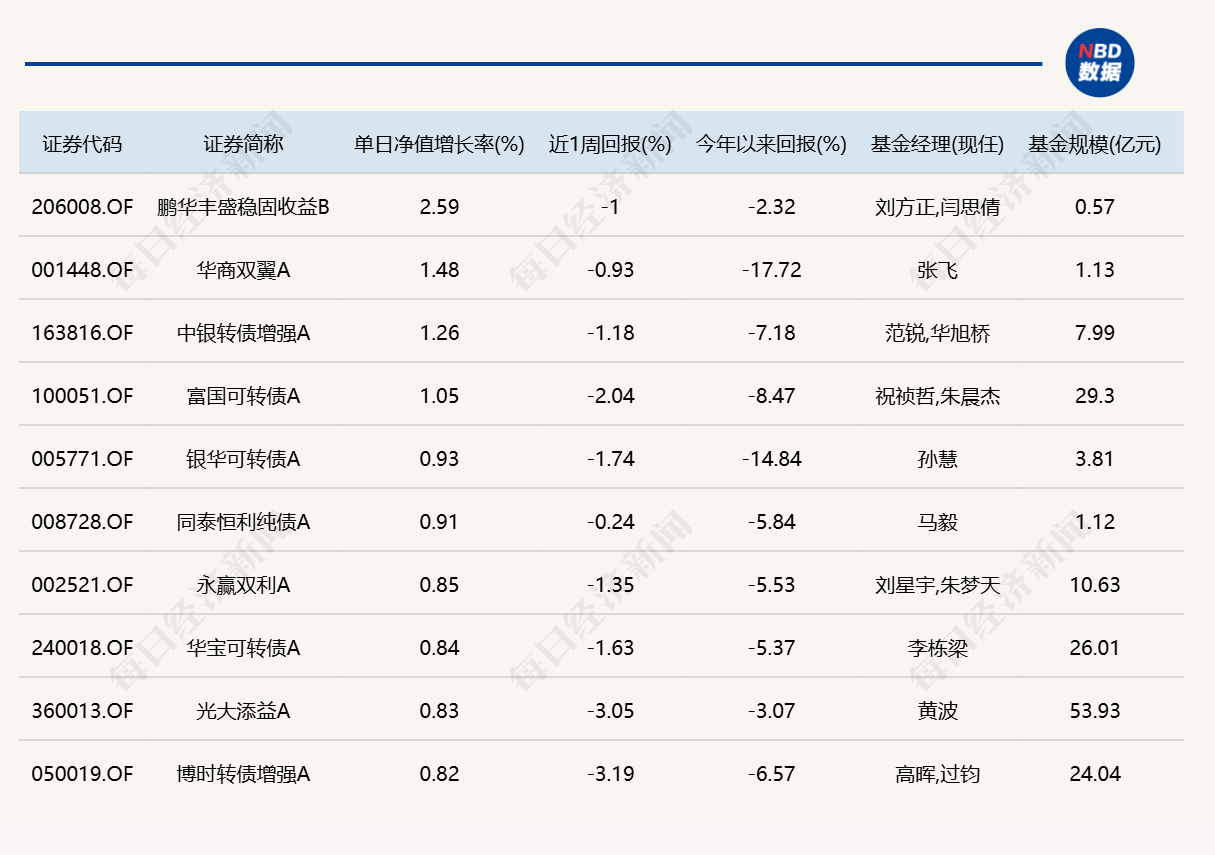Select manager name 黄波
Viewport: 1215px width, 855px height.
pos(937,711)
